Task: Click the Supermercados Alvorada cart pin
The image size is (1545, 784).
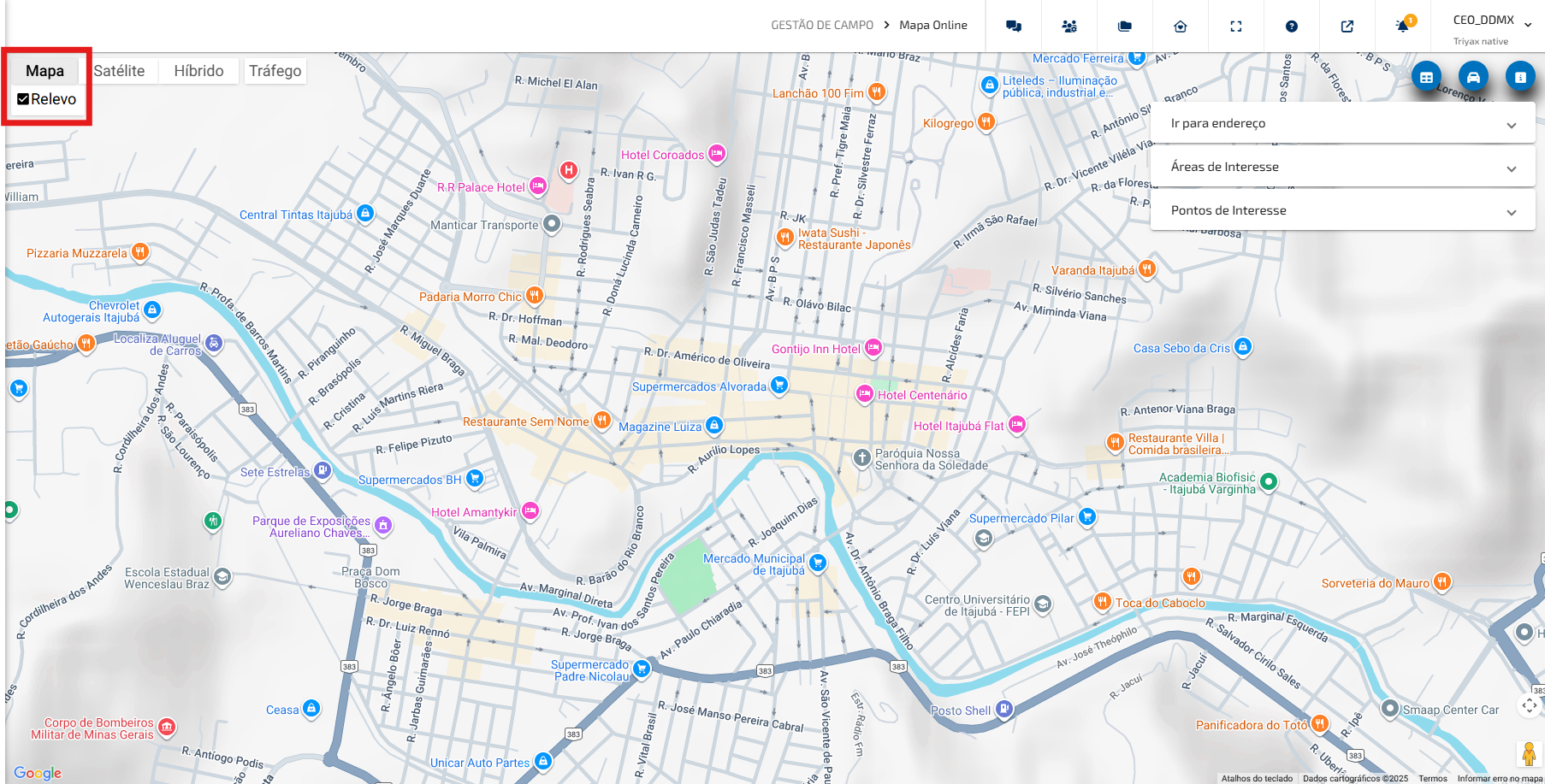Action: click(x=778, y=385)
